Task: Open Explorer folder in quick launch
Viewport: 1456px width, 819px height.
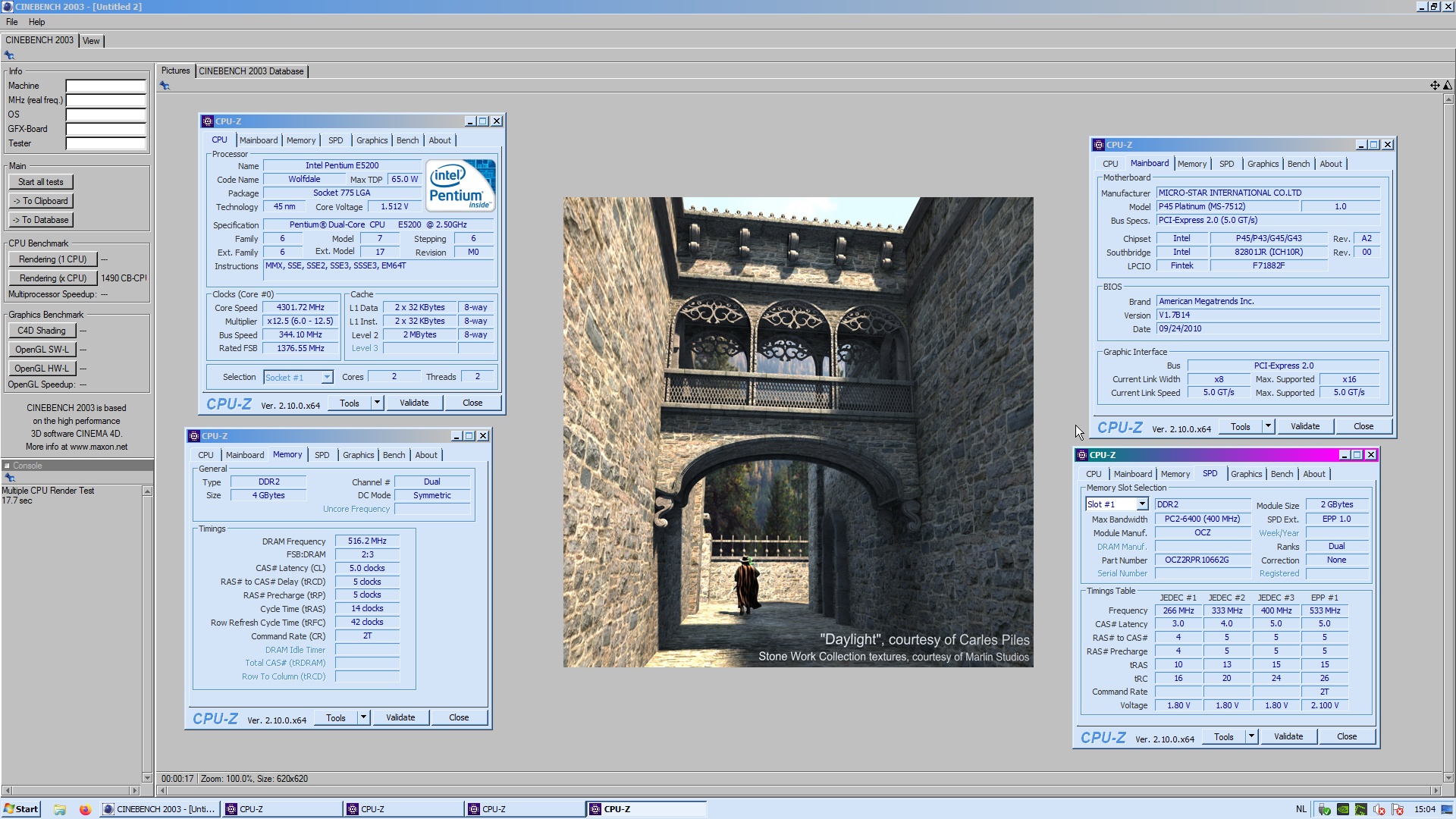Action: (x=60, y=809)
